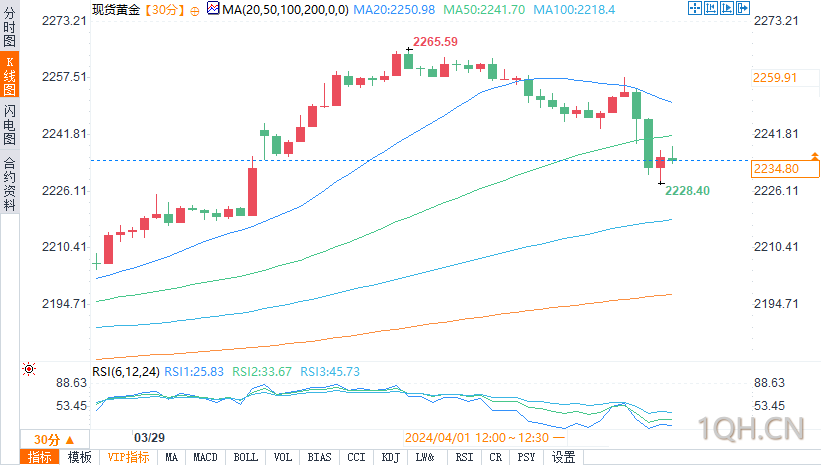
Task: Click the jump-to-chart-start axis icon
Action: pyautogui.click(x=711, y=8)
